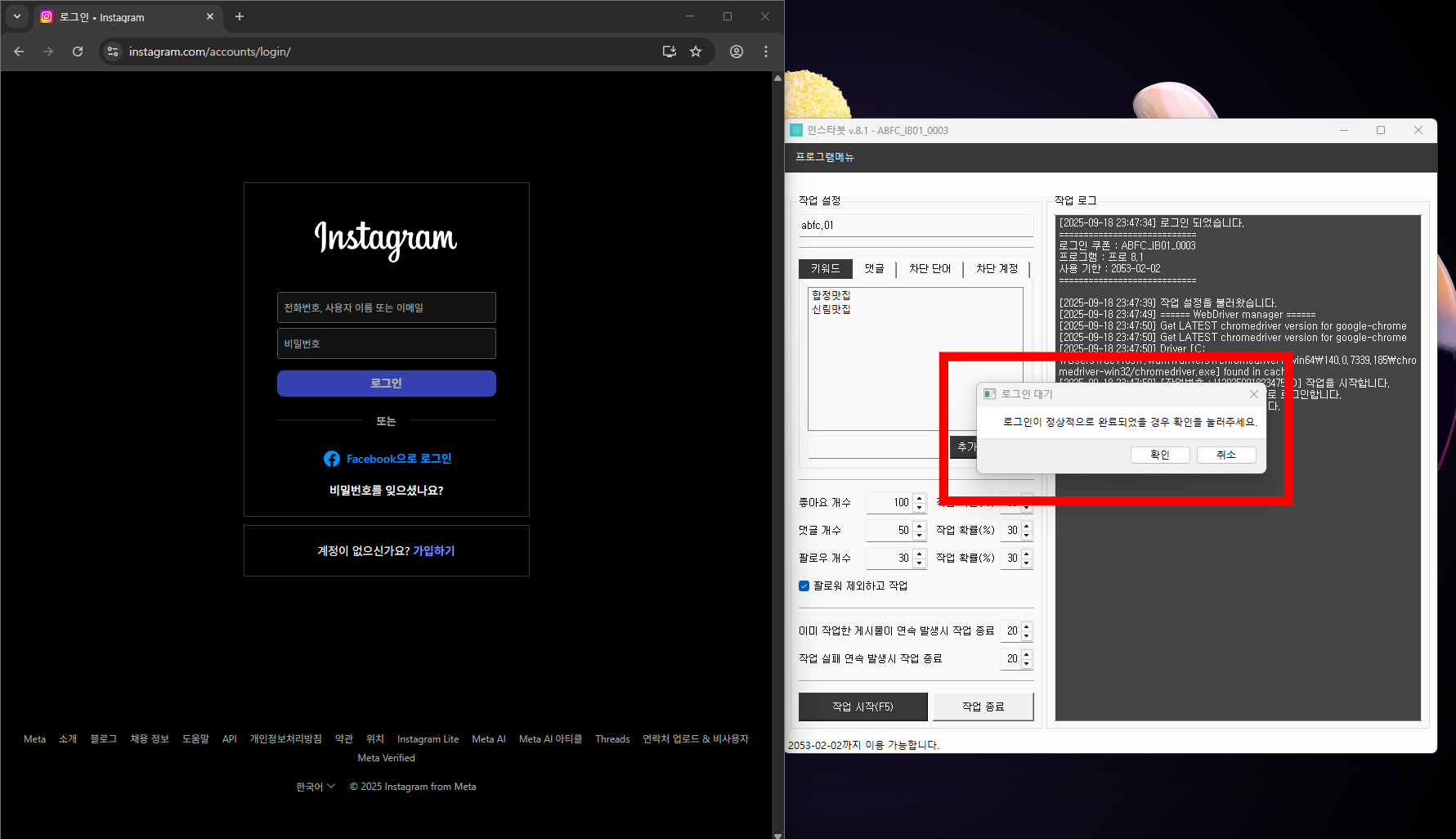1456x839 pixels.
Task: Open the 프로그램메뉴 menu
Action: [825, 157]
